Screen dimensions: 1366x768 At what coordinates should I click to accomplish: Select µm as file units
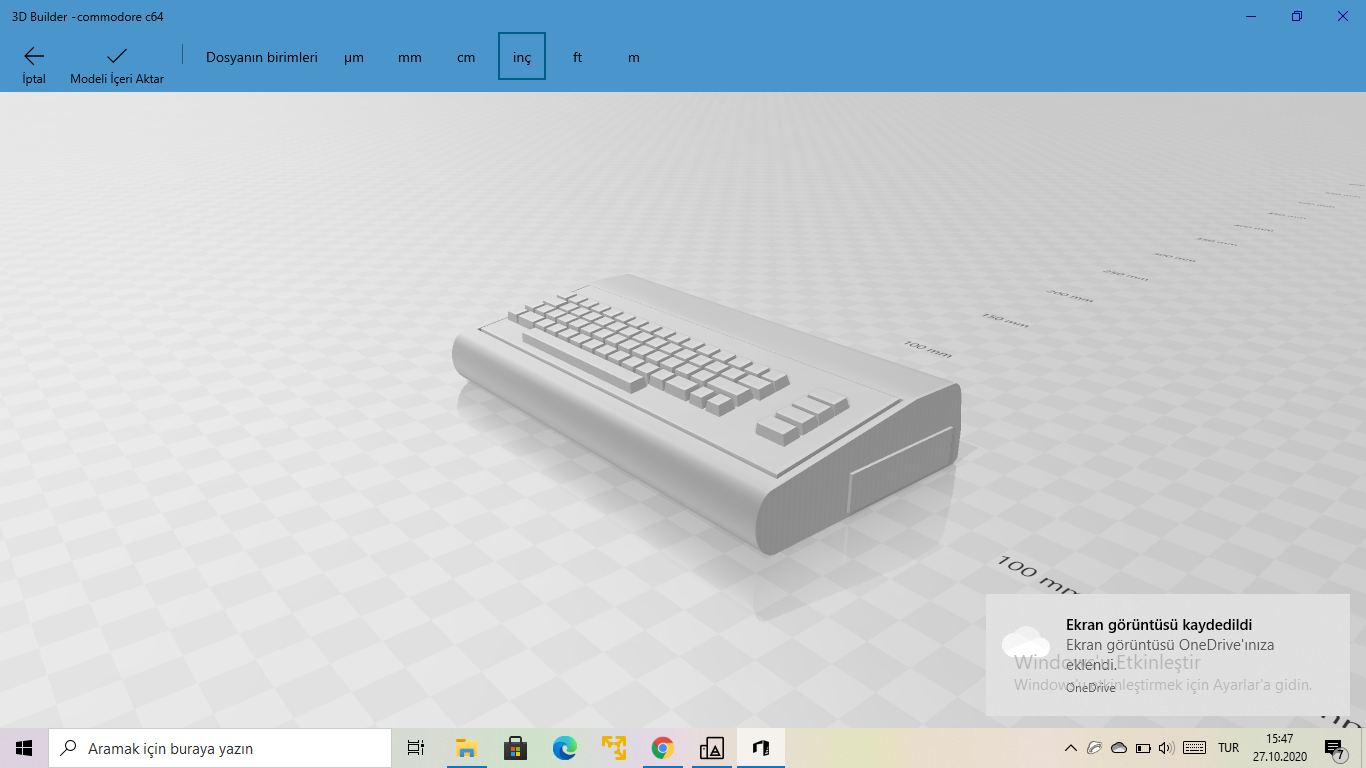pos(354,57)
